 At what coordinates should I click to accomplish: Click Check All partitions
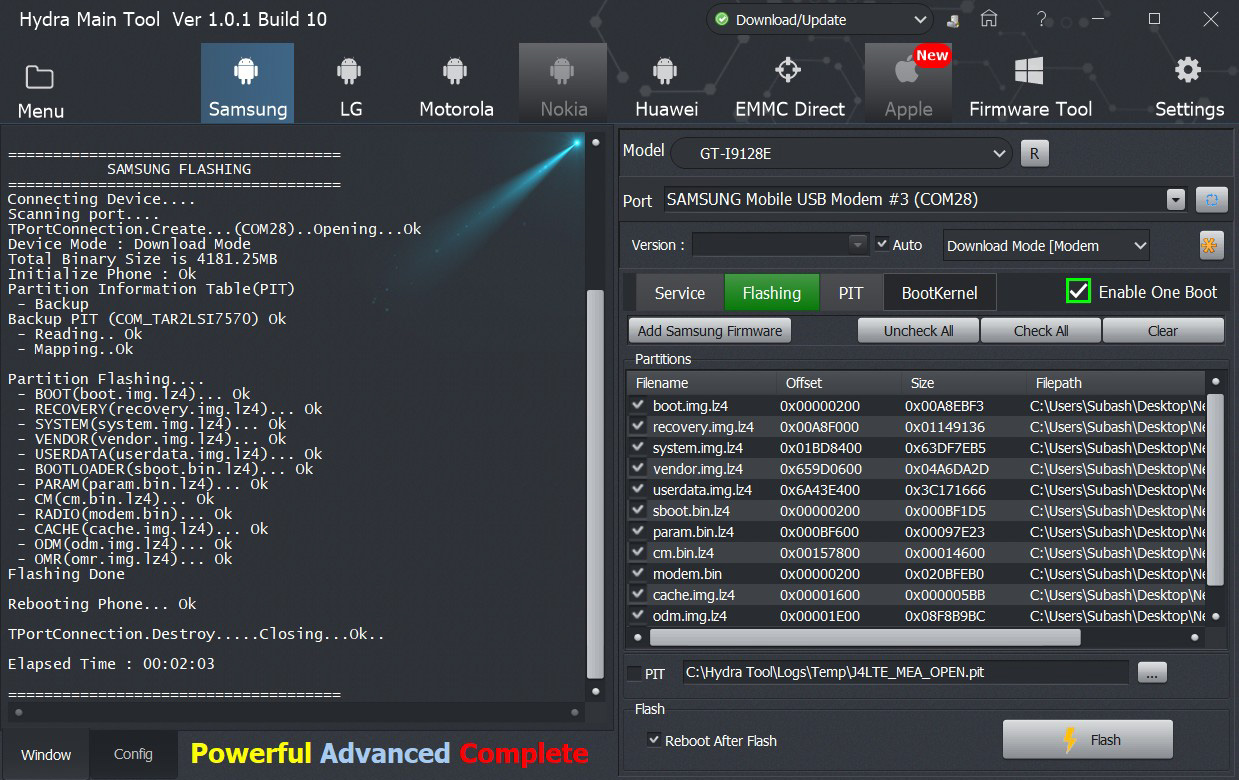1040,331
